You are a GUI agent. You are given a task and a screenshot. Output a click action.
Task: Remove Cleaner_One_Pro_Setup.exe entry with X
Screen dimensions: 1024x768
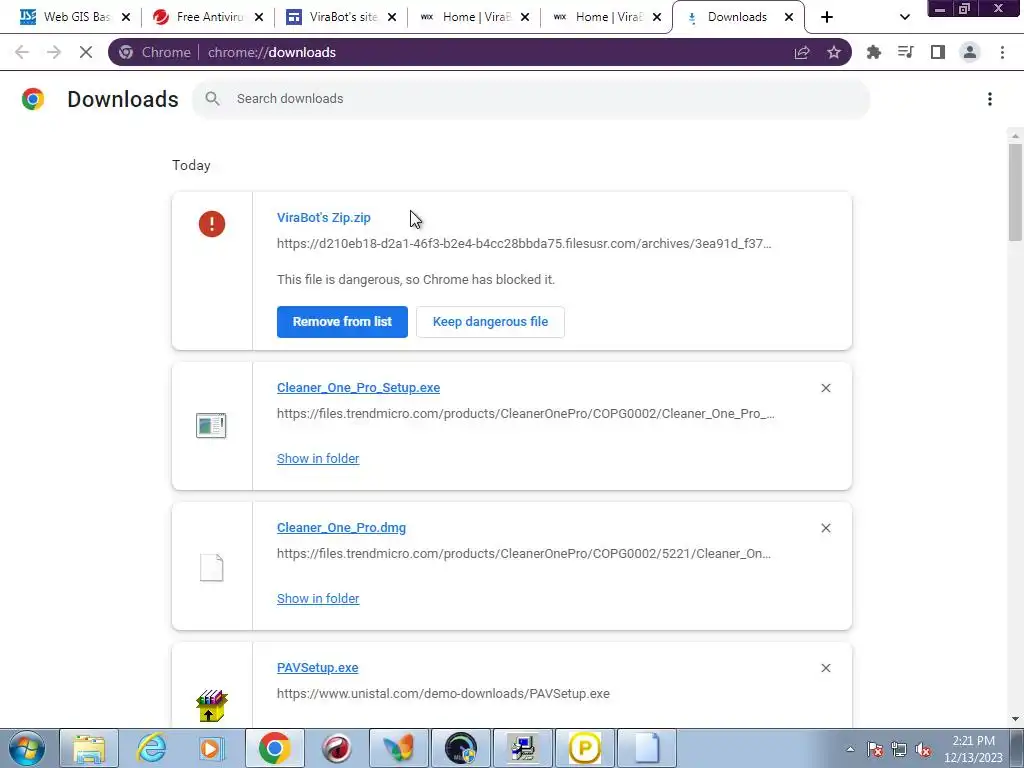click(x=825, y=388)
